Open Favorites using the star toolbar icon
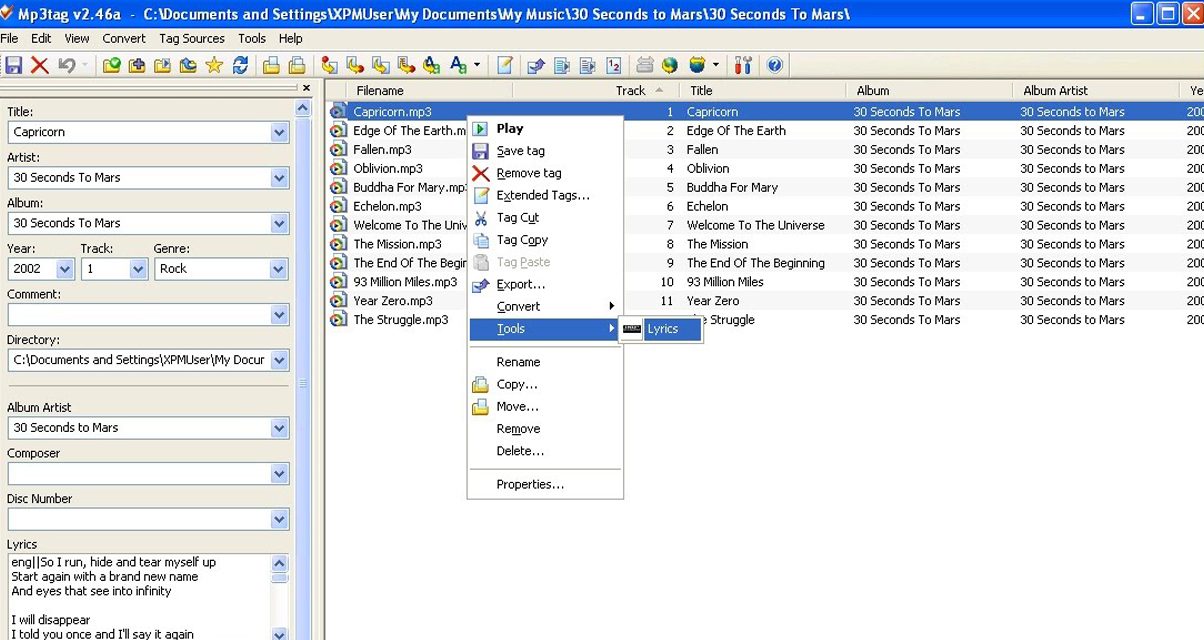The height and width of the screenshot is (640, 1204). (214, 65)
